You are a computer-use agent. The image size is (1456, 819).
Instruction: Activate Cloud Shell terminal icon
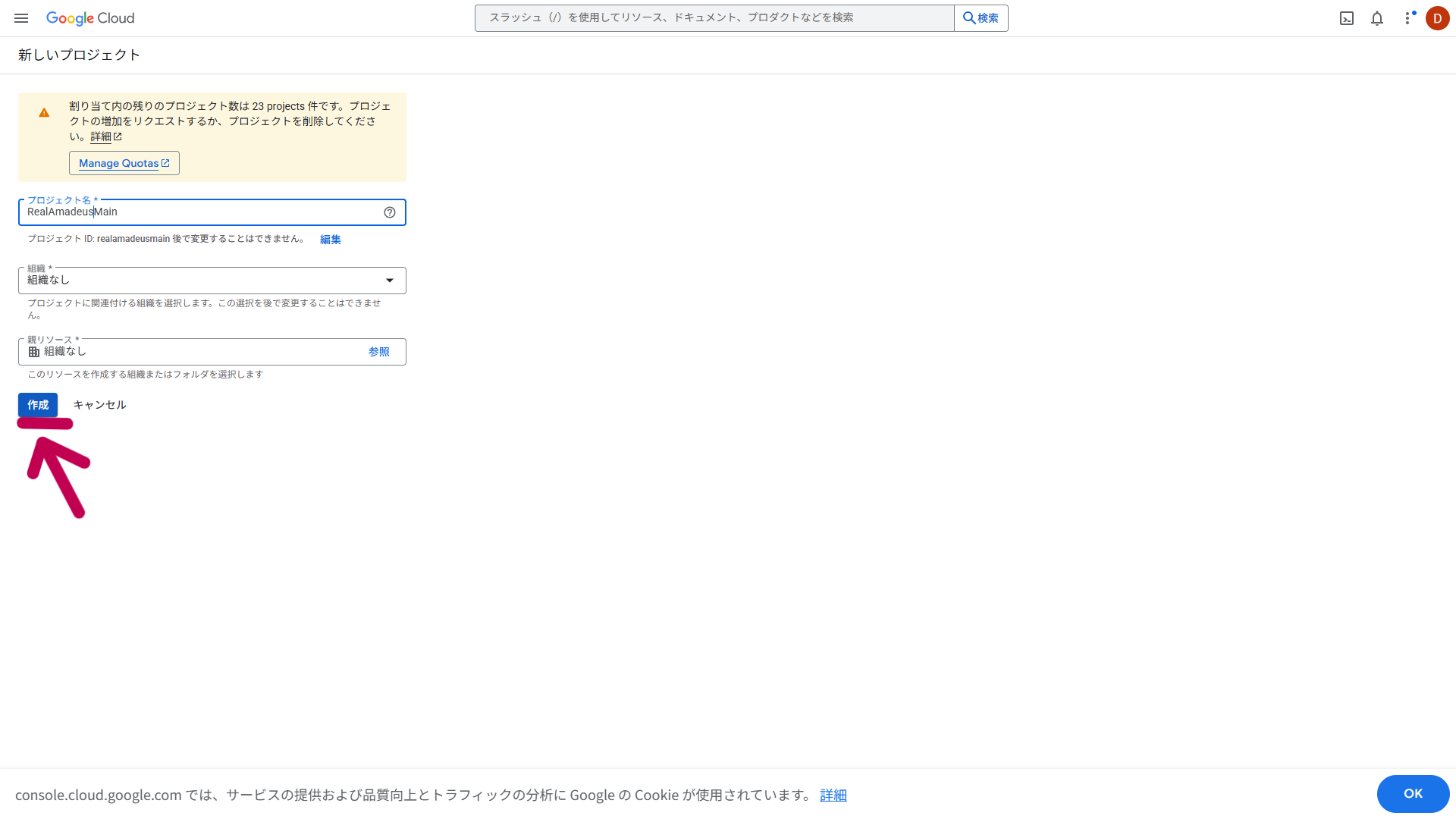[1347, 18]
